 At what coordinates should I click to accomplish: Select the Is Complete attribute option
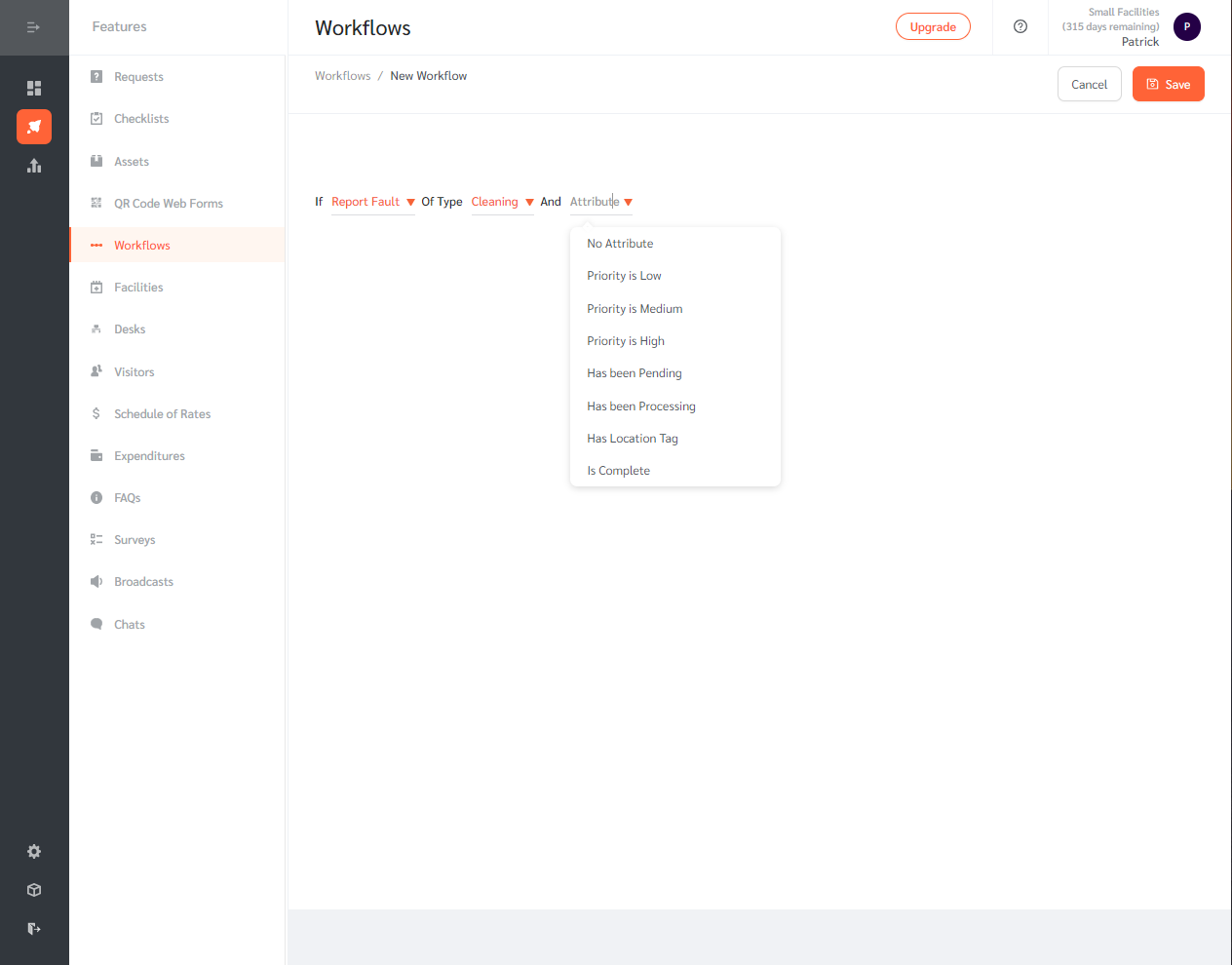click(x=618, y=470)
